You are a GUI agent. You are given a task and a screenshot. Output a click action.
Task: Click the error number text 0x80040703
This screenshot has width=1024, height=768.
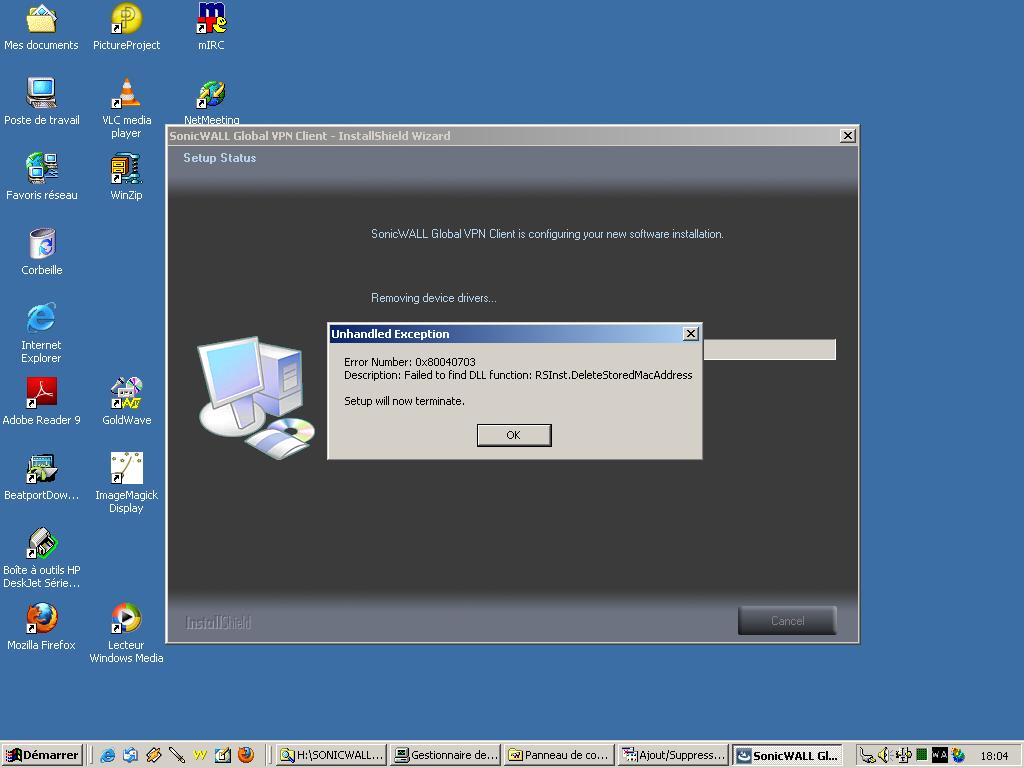[445, 362]
